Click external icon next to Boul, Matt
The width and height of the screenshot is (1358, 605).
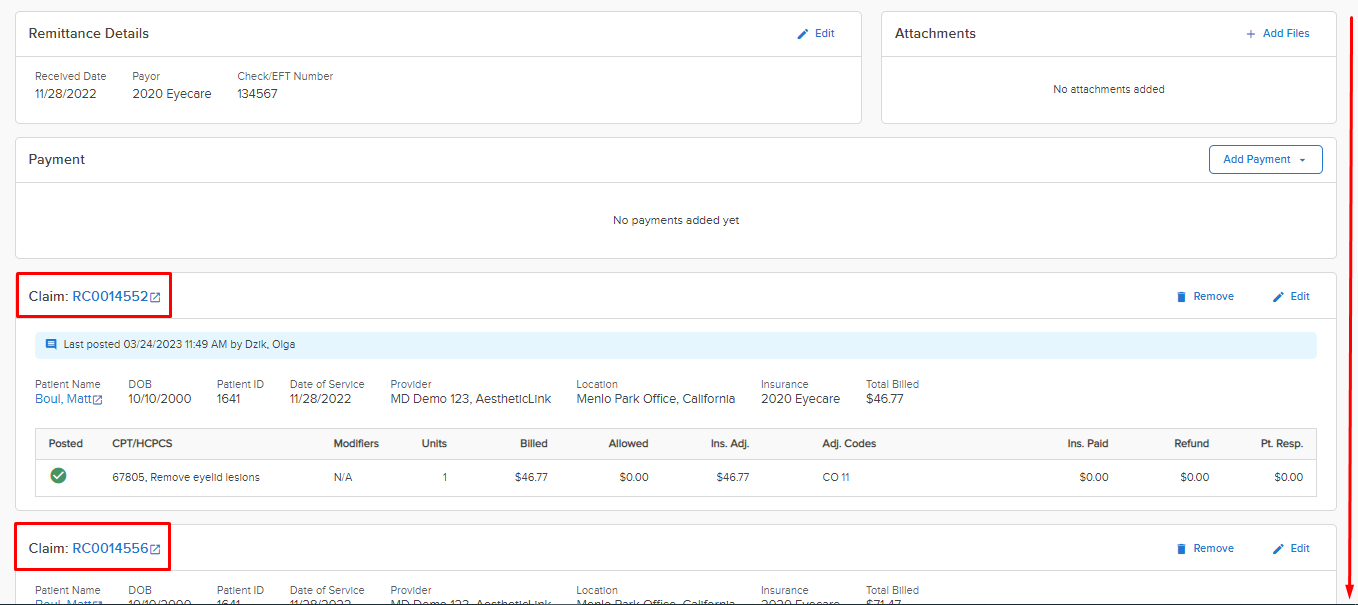pyautogui.click(x=98, y=400)
